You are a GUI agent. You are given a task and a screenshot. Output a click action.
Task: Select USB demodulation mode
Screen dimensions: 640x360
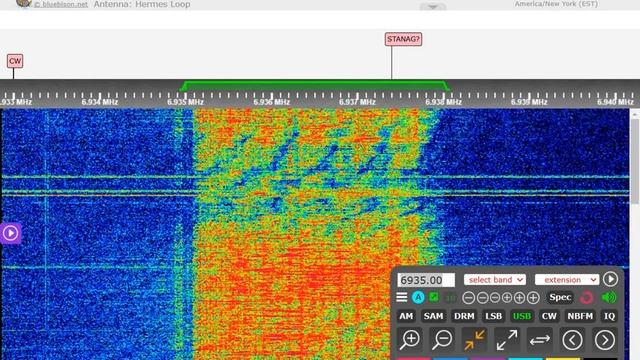pyautogui.click(x=522, y=316)
